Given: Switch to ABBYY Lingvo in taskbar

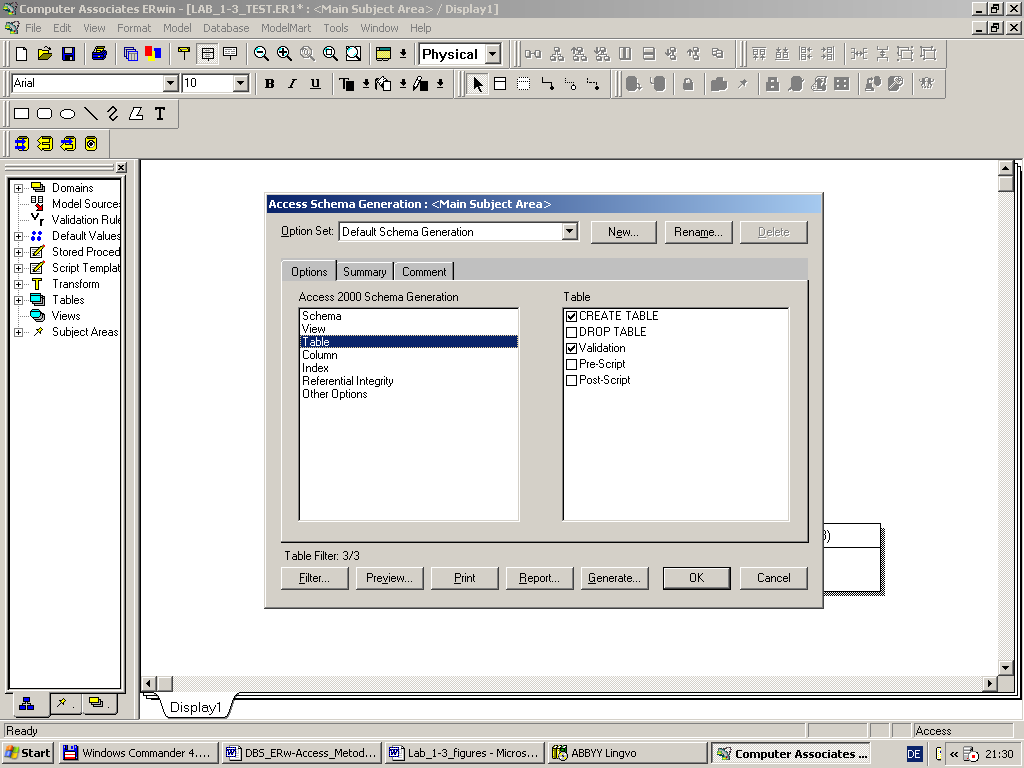Looking at the screenshot, I should point(627,753).
